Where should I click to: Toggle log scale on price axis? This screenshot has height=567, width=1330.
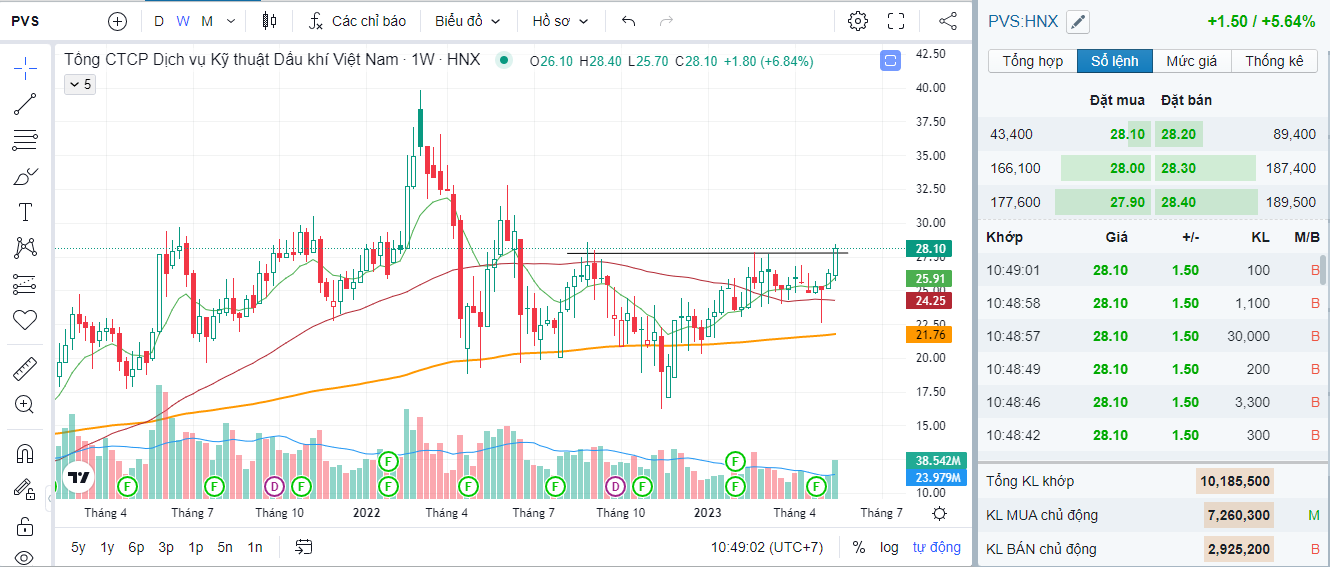point(889,547)
